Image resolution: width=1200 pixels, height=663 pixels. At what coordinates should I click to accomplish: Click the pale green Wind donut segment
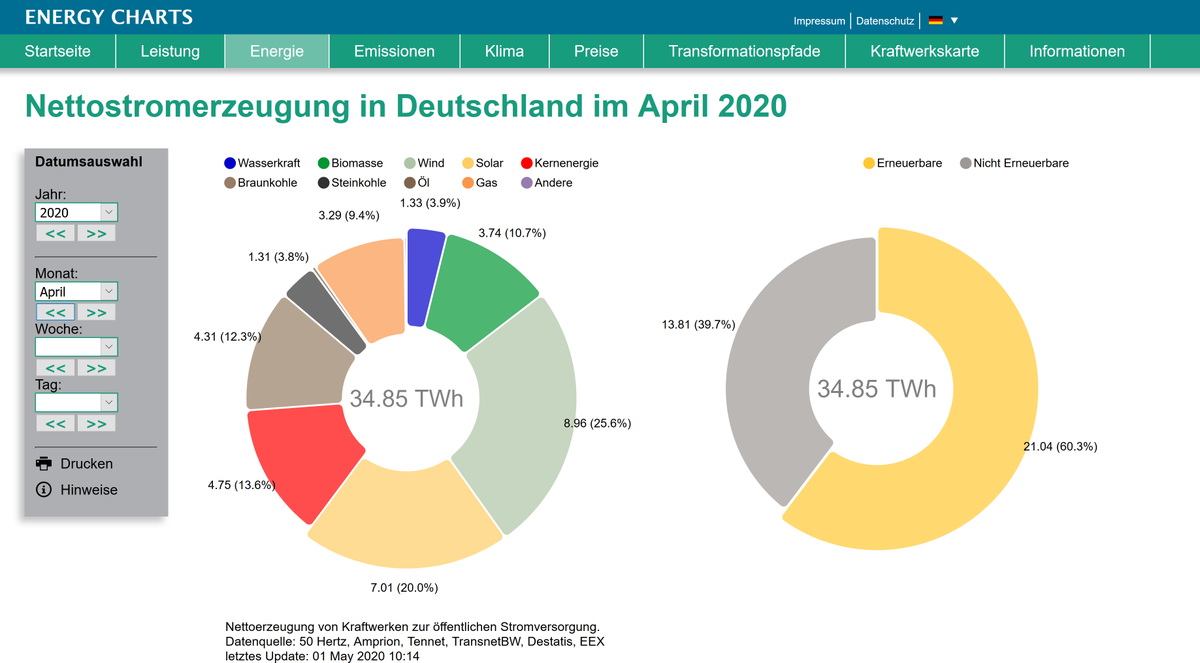click(520, 415)
